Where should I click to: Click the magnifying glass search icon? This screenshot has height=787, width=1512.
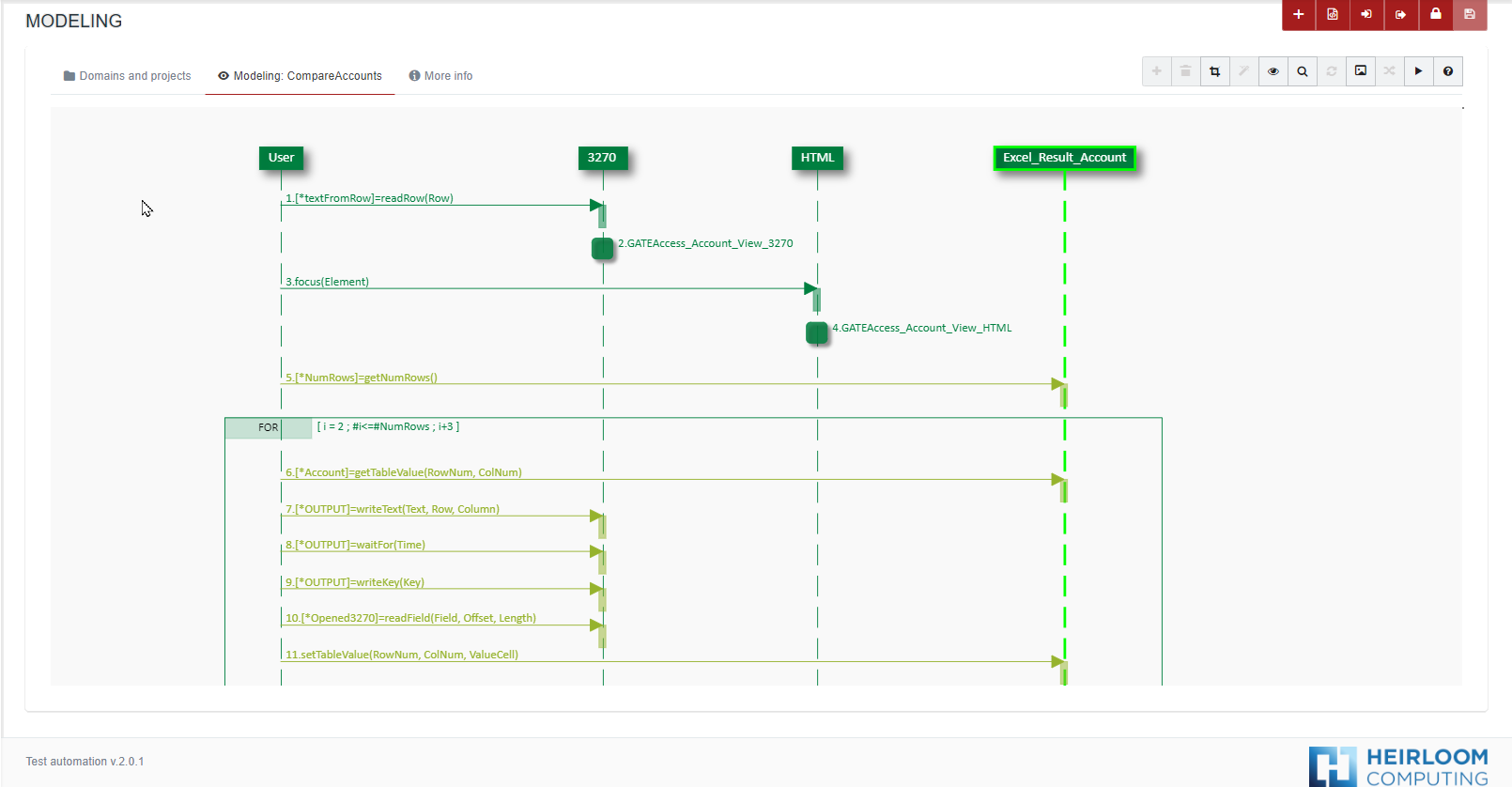[1303, 71]
